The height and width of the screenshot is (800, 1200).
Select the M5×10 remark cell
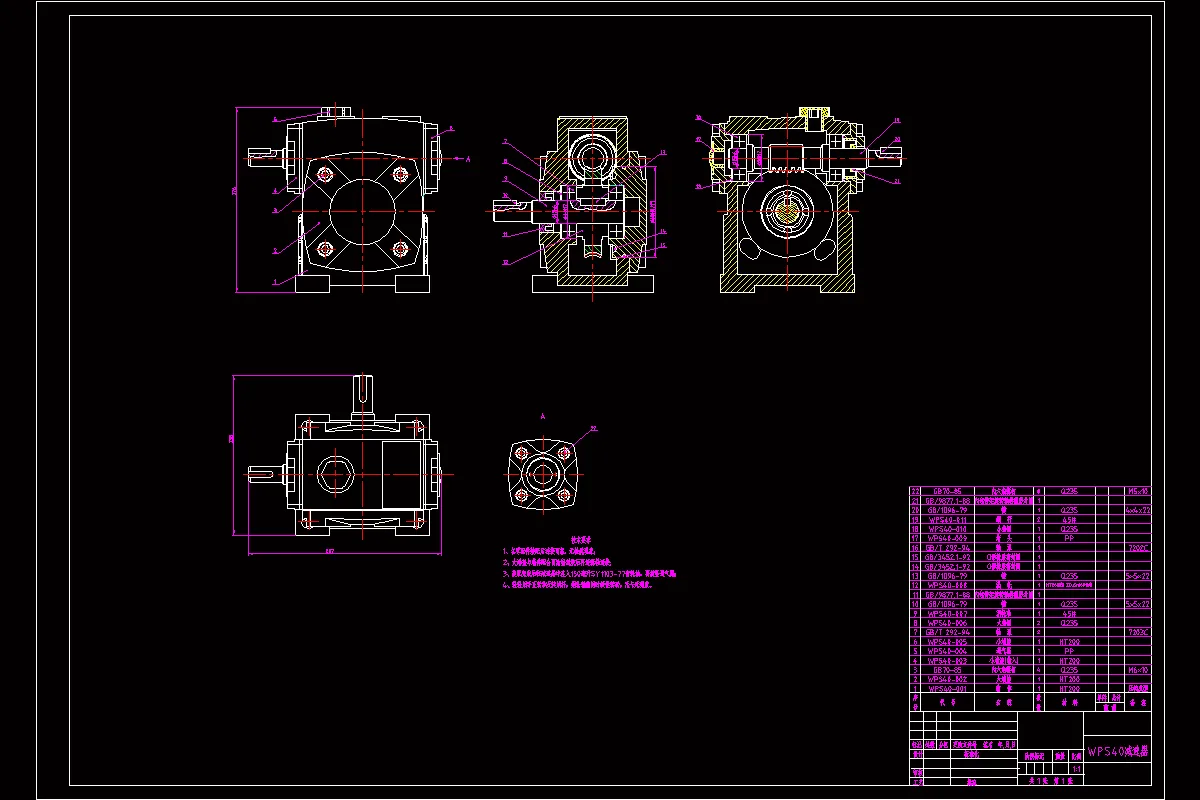(1138, 491)
